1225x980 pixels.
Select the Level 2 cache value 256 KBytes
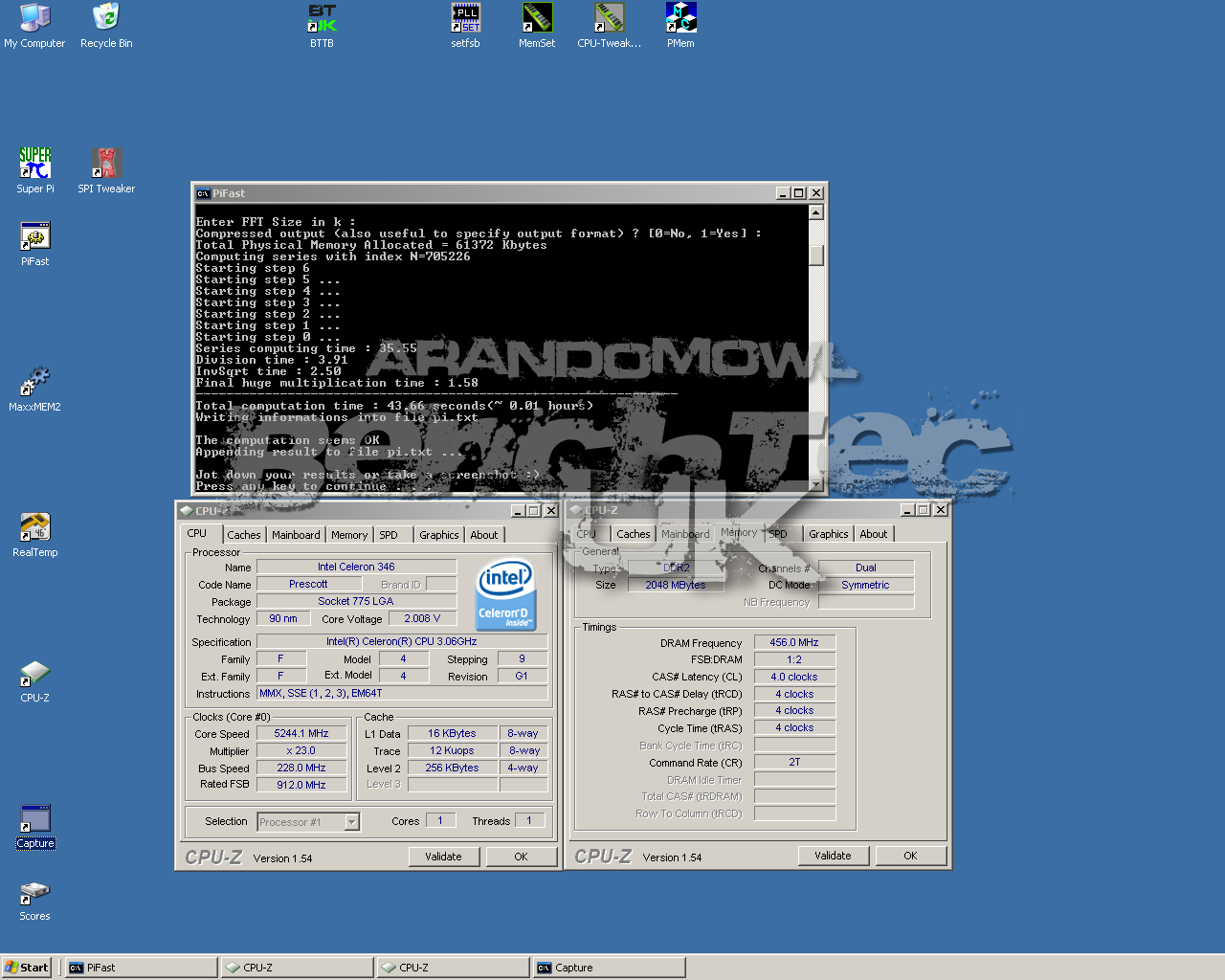[452, 768]
